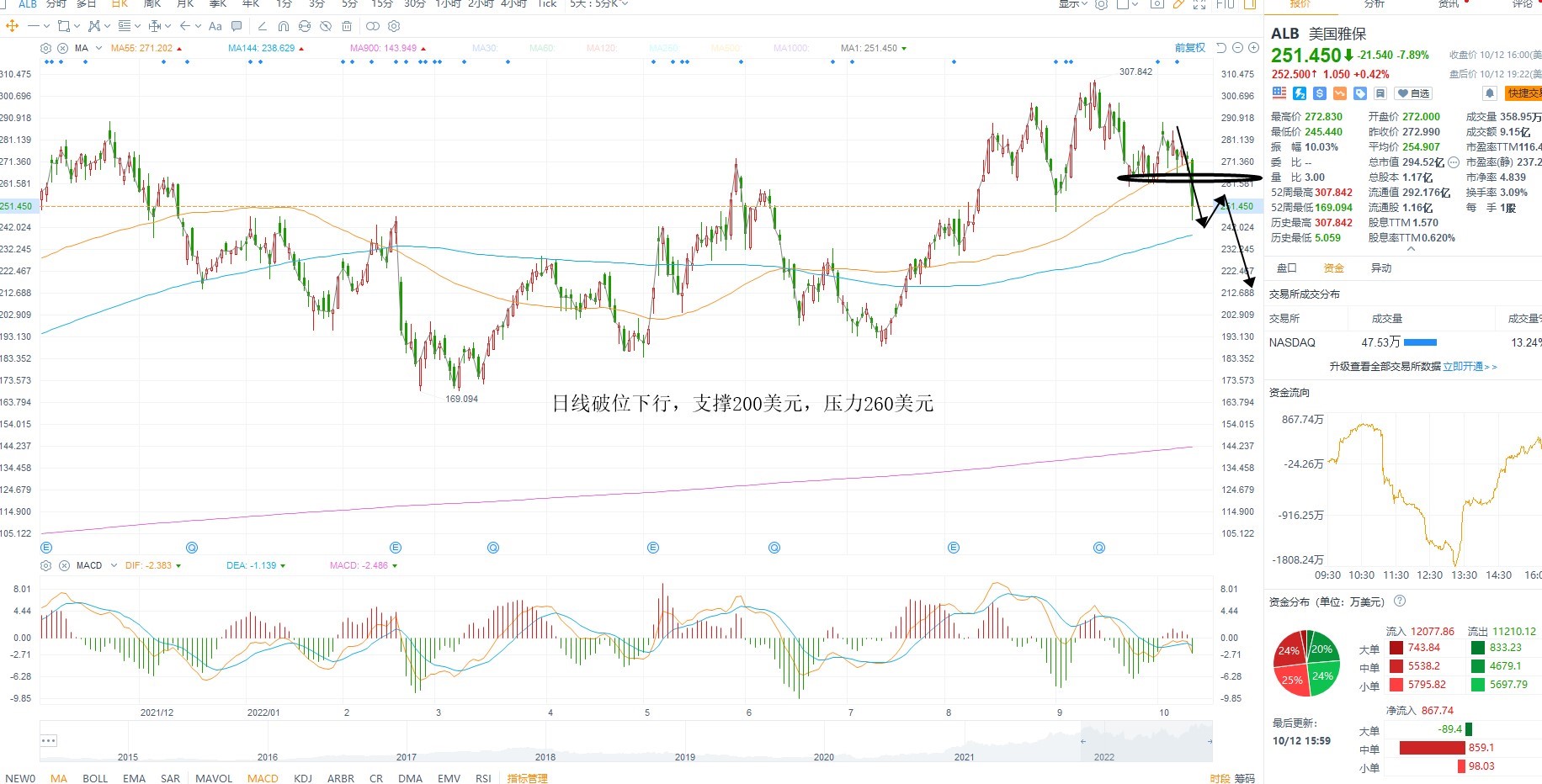The width and height of the screenshot is (1542, 784).
Task: Add stock to 自选 watchlist
Action: [1413, 93]
